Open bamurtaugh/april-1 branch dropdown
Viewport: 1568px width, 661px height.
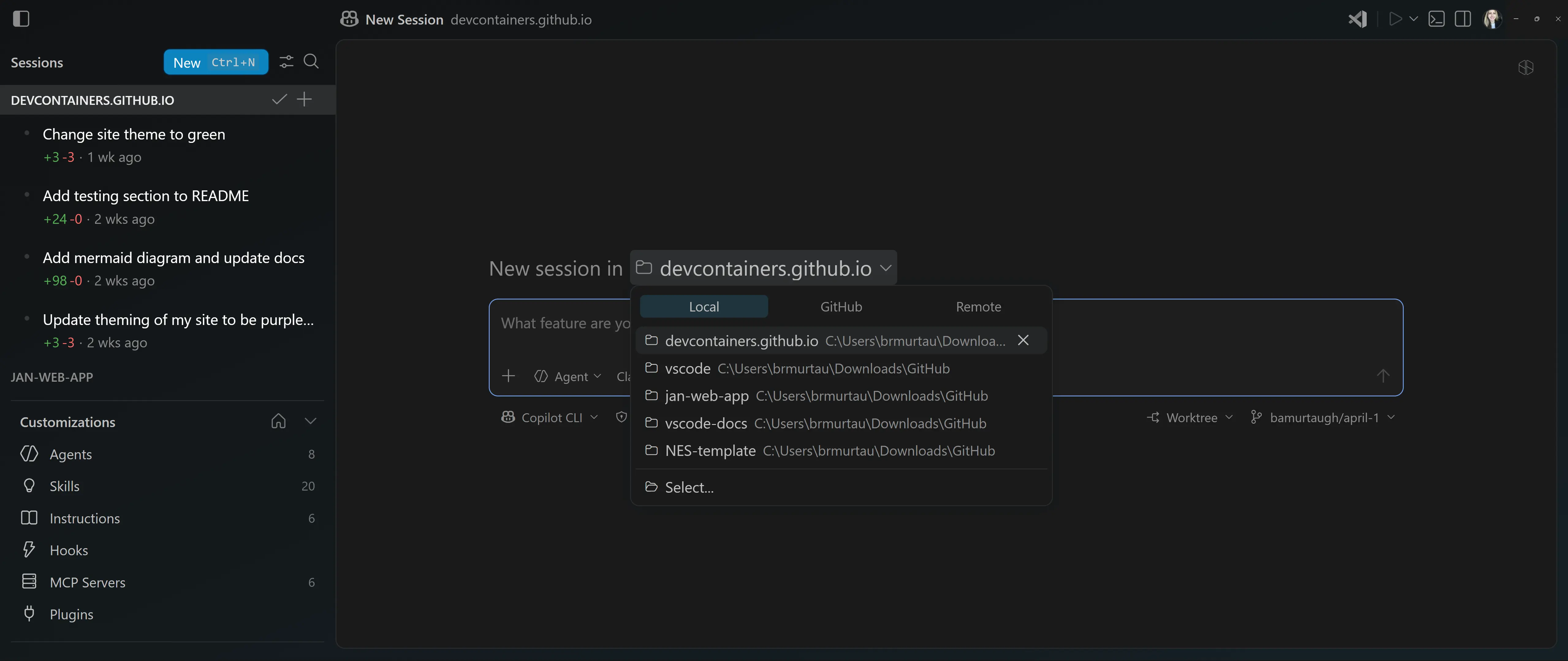(x=1323, y=417)
